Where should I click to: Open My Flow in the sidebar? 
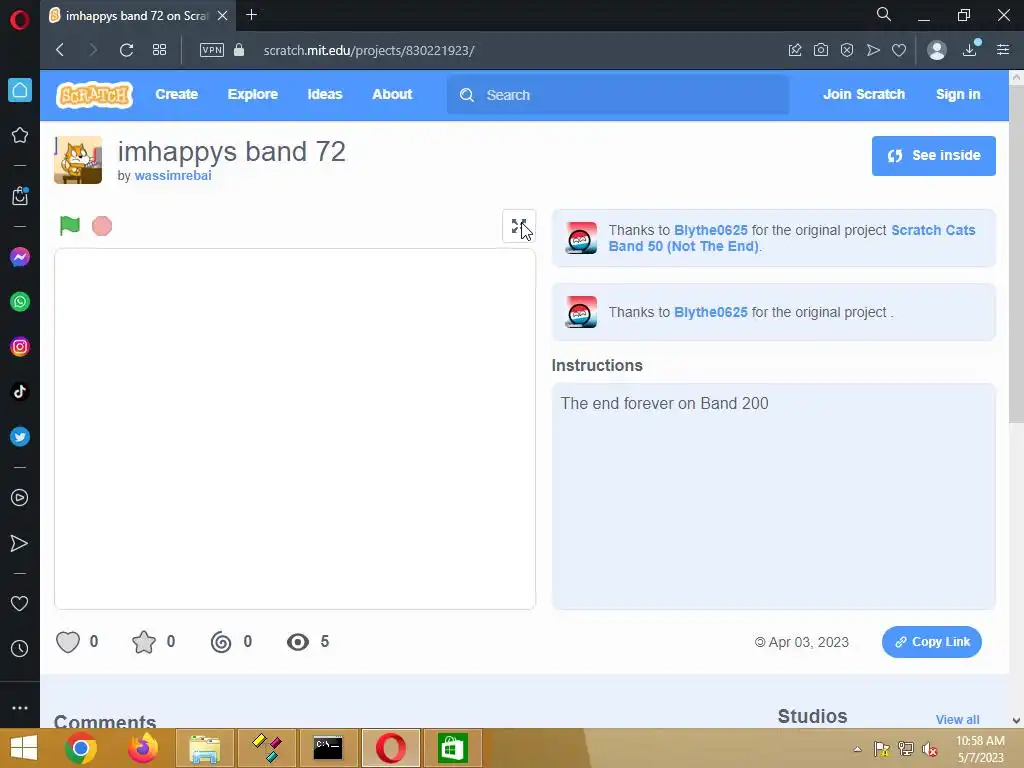[20, 543]
